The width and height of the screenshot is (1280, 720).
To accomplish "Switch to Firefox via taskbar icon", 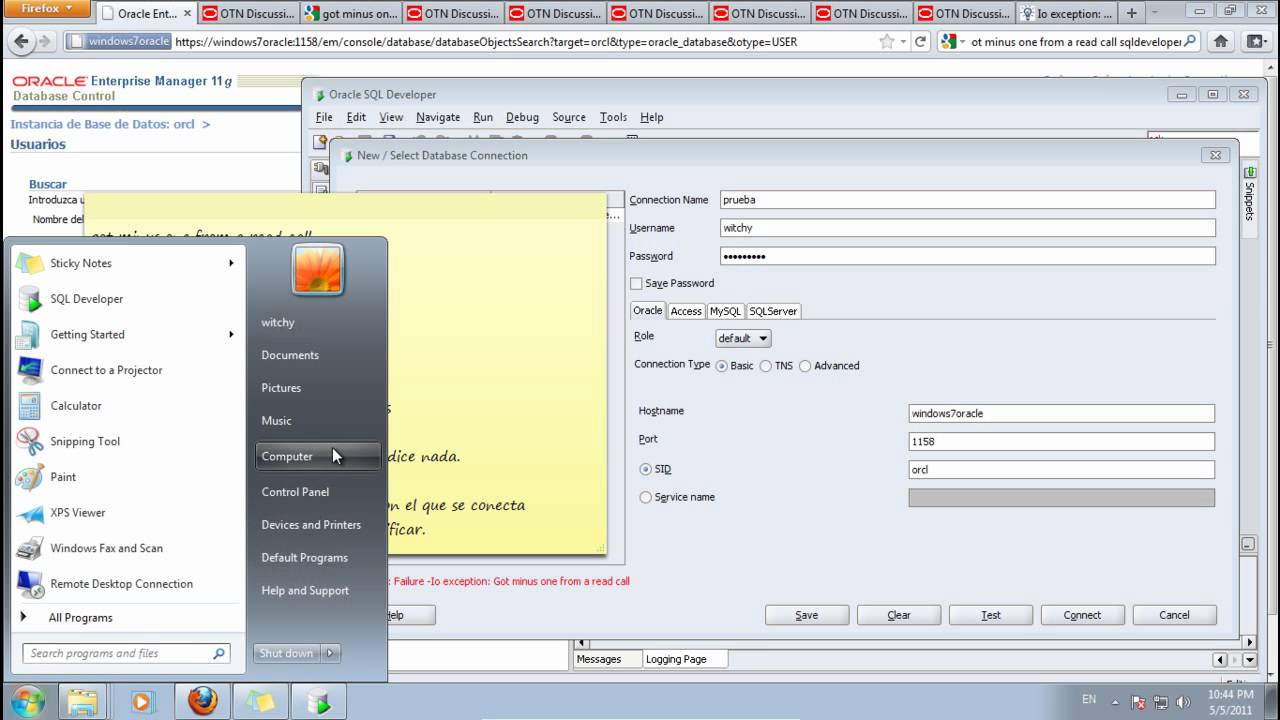I will coord(202,701).
